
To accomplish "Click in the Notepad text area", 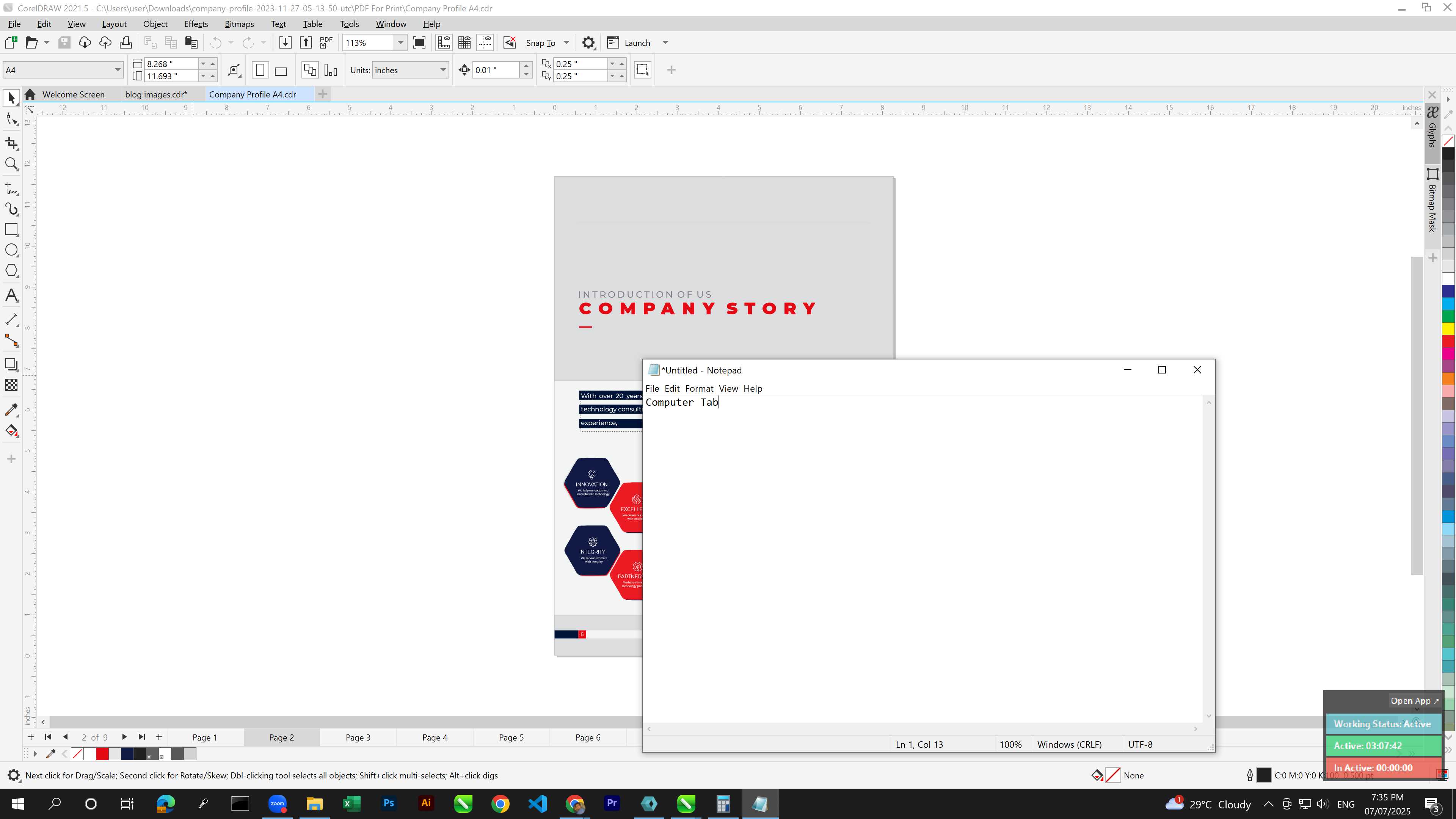I will coord(923,559).
